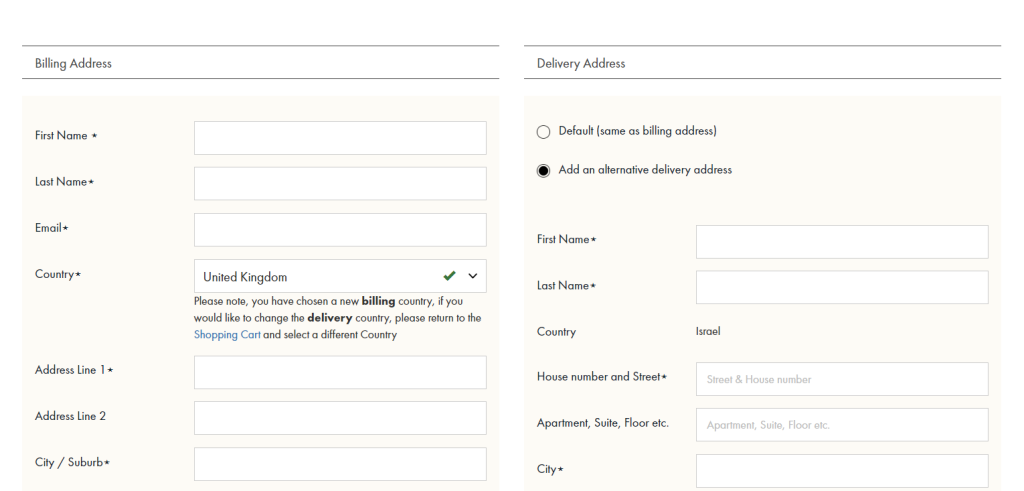Select Default same as billing address option
Viewport: 1024px width, 491px height.
pos(543,132)
